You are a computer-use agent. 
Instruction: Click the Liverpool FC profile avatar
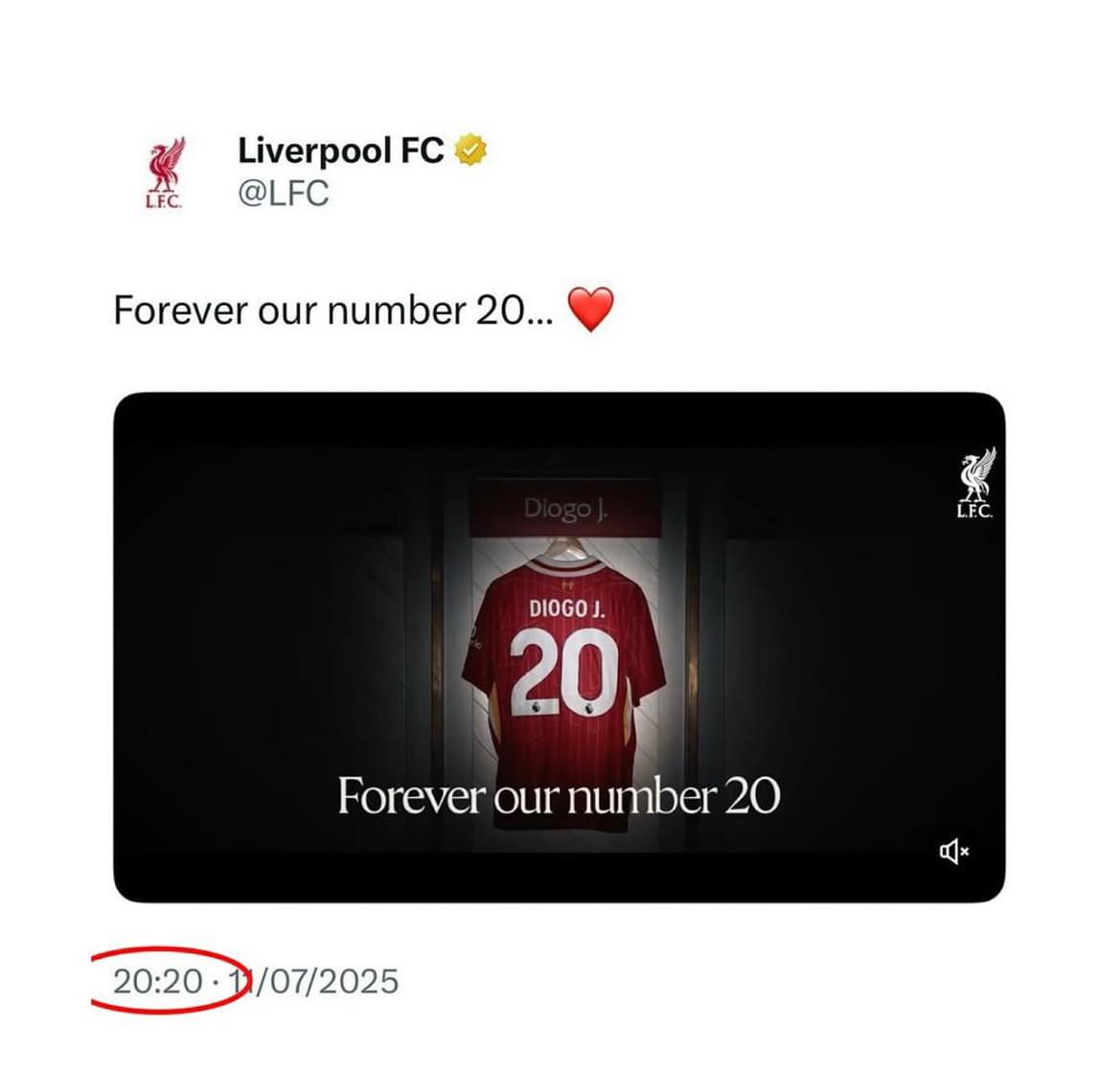[166, 172]
